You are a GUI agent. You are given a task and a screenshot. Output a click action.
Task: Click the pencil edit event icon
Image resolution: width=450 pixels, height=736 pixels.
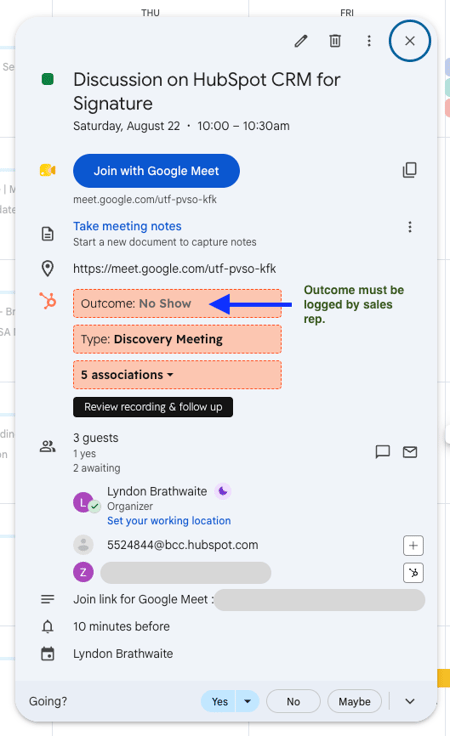tap(301, 41)
